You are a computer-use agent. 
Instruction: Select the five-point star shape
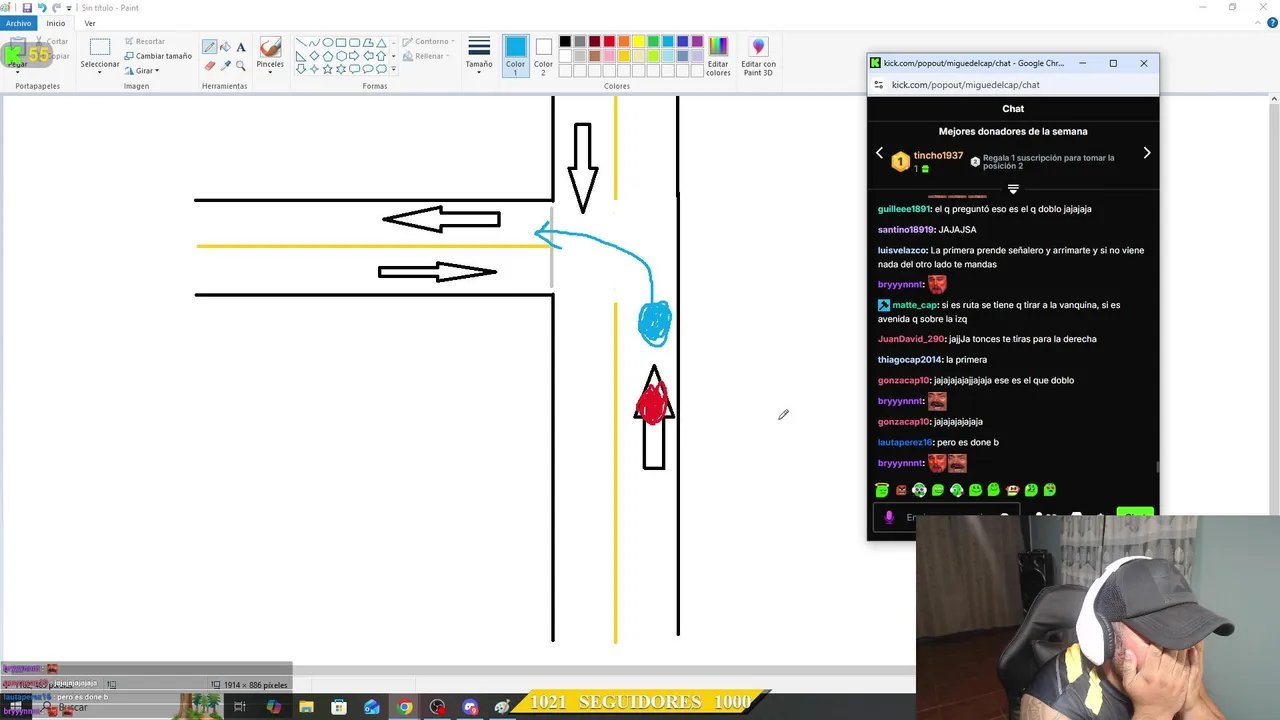pos(328,69)
